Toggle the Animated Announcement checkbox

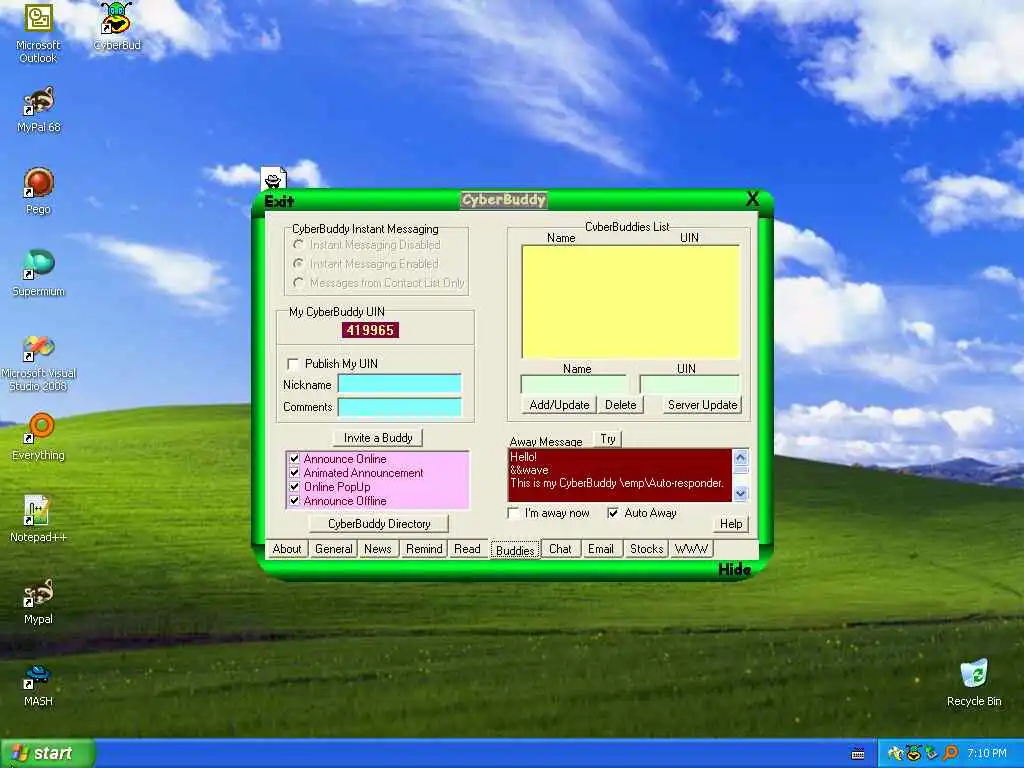click(x=295, y=473)
